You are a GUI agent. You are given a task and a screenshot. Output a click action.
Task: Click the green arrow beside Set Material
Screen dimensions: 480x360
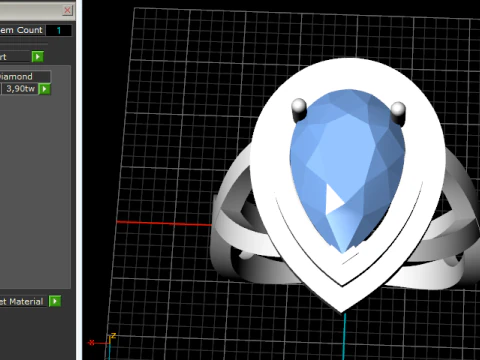click(55, 301)
